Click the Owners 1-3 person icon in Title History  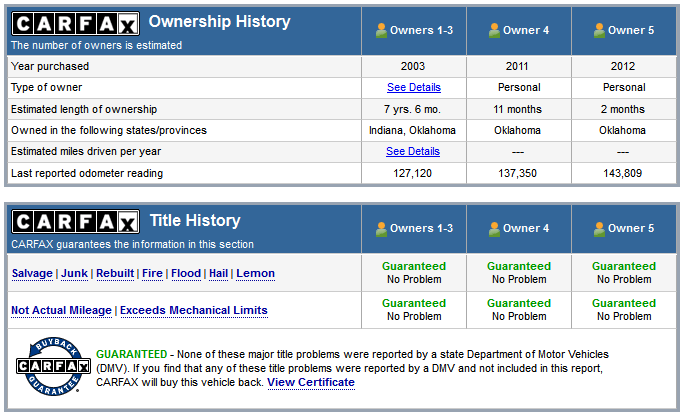click(x=381, y=228)
